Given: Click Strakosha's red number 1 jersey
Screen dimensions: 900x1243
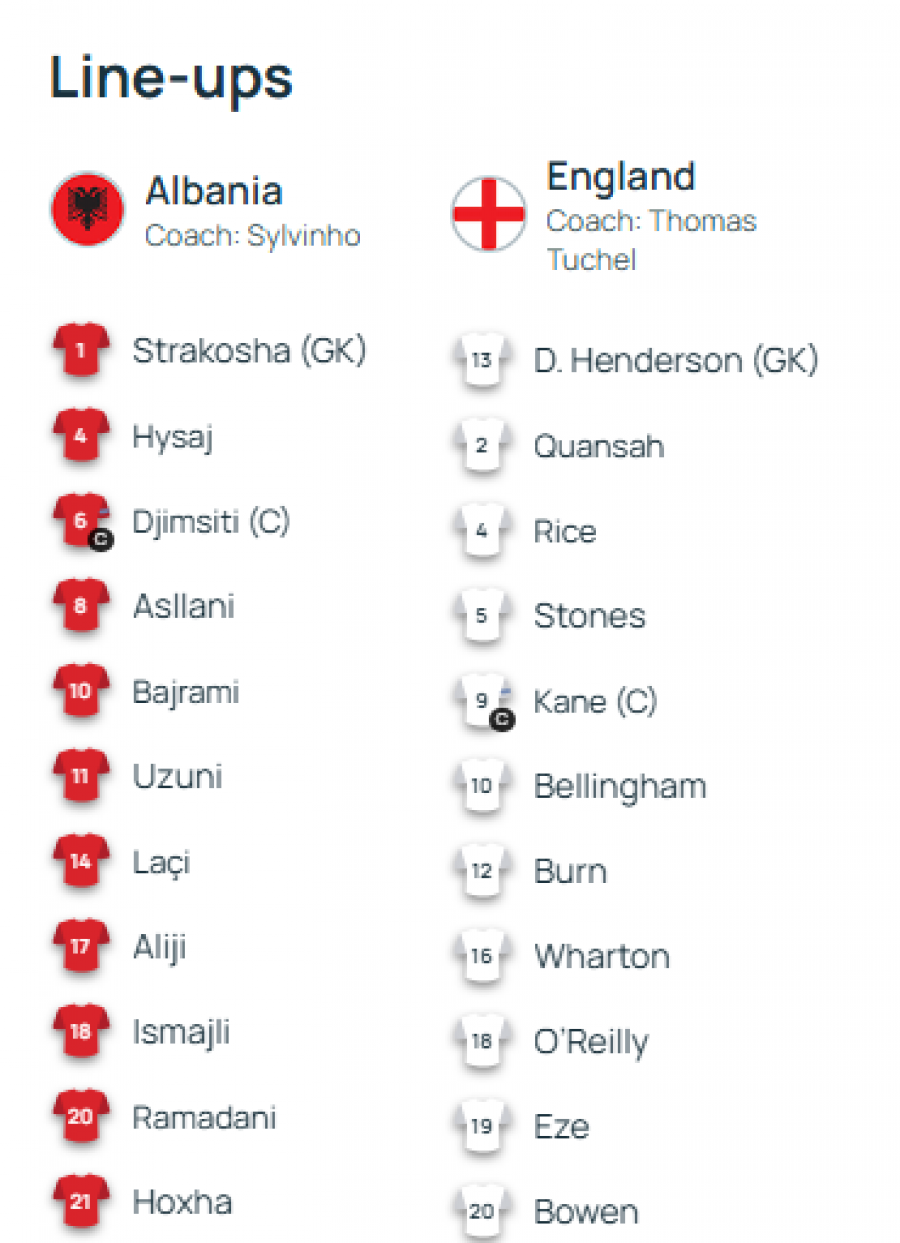Looking at the screenshot, I should pyautogui.click(x=80, y=350).
